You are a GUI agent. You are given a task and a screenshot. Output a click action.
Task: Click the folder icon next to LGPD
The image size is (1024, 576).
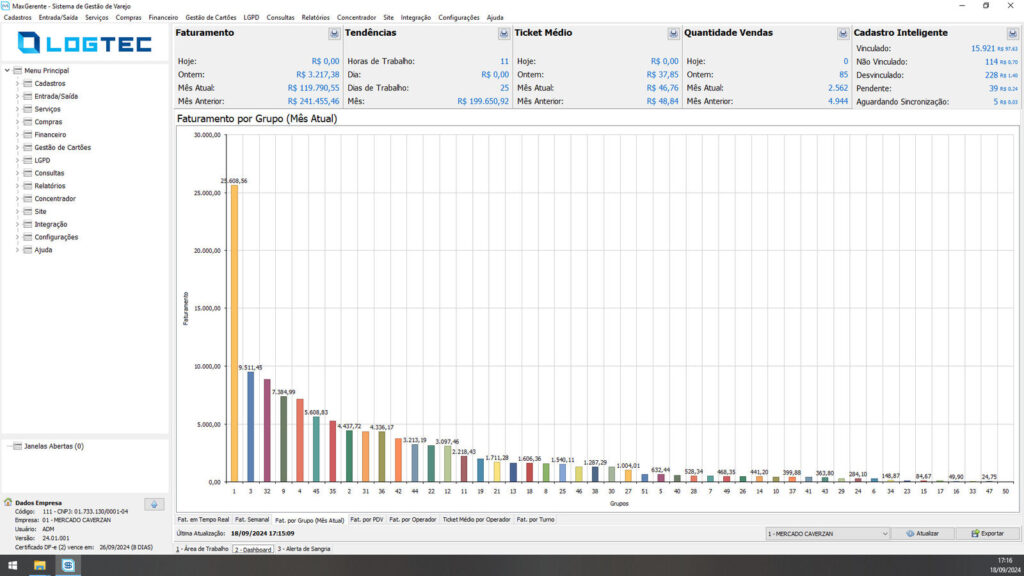(x=28, y=160)
